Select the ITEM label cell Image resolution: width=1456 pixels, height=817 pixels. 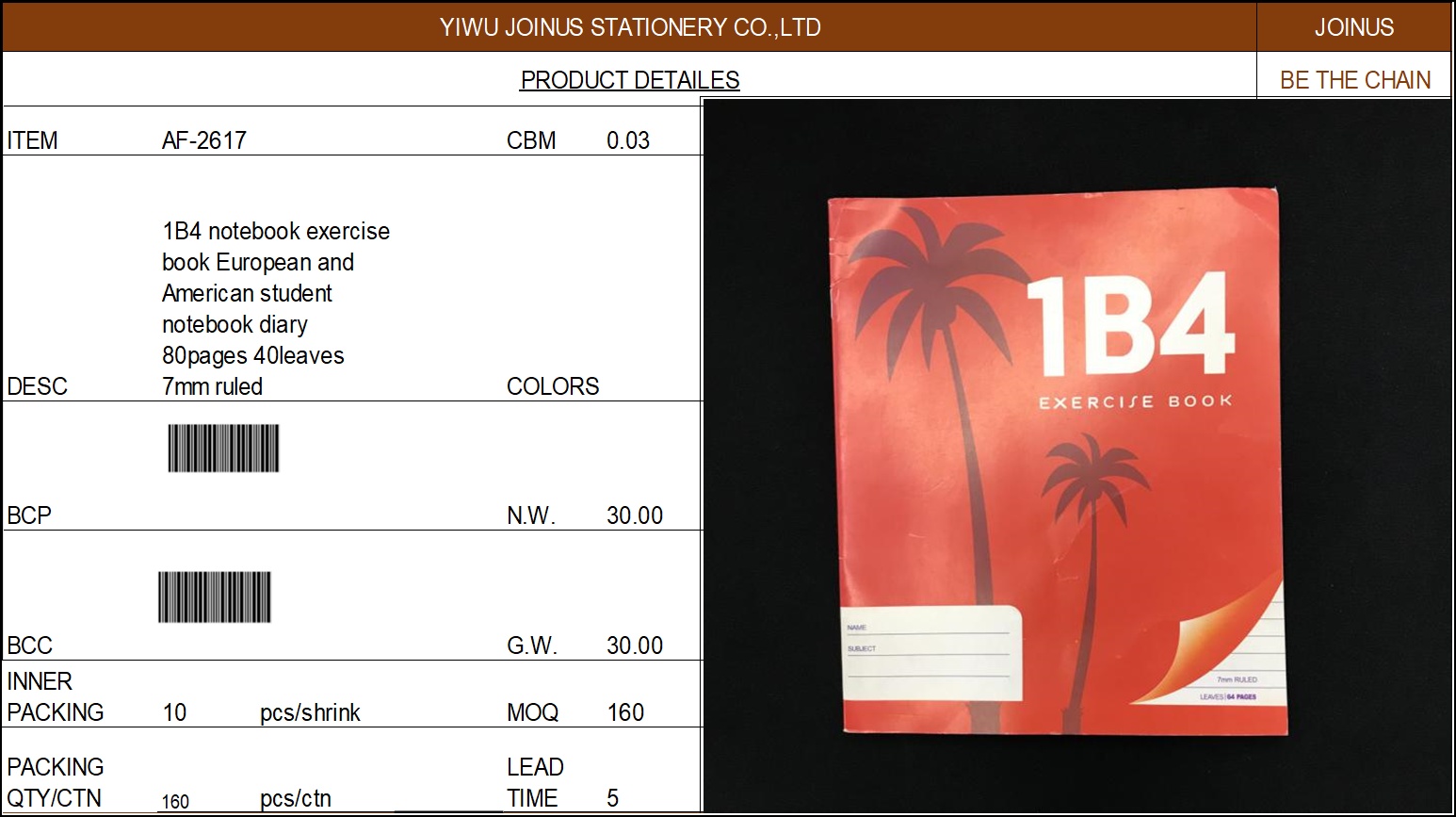coord(32,140)
